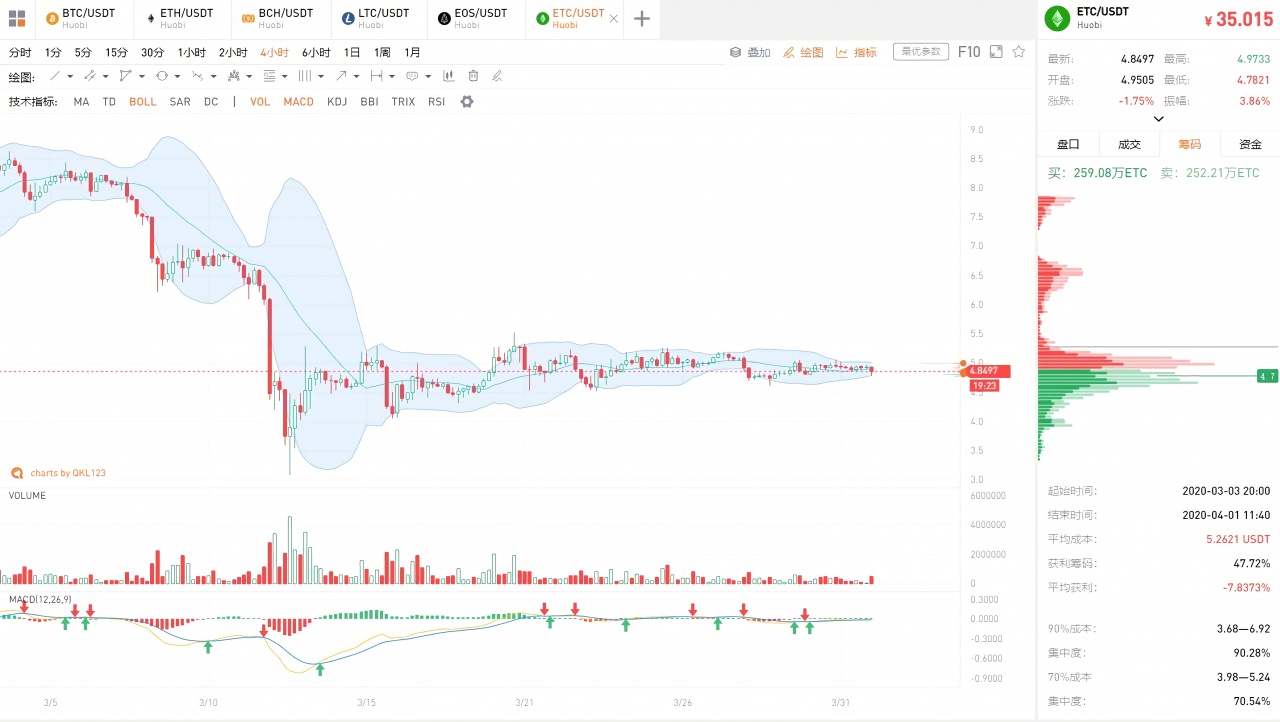The height and width of the screenshot is (722, 1280).
Task: Click the VOLUME panel label
Action: pos(27,495)
